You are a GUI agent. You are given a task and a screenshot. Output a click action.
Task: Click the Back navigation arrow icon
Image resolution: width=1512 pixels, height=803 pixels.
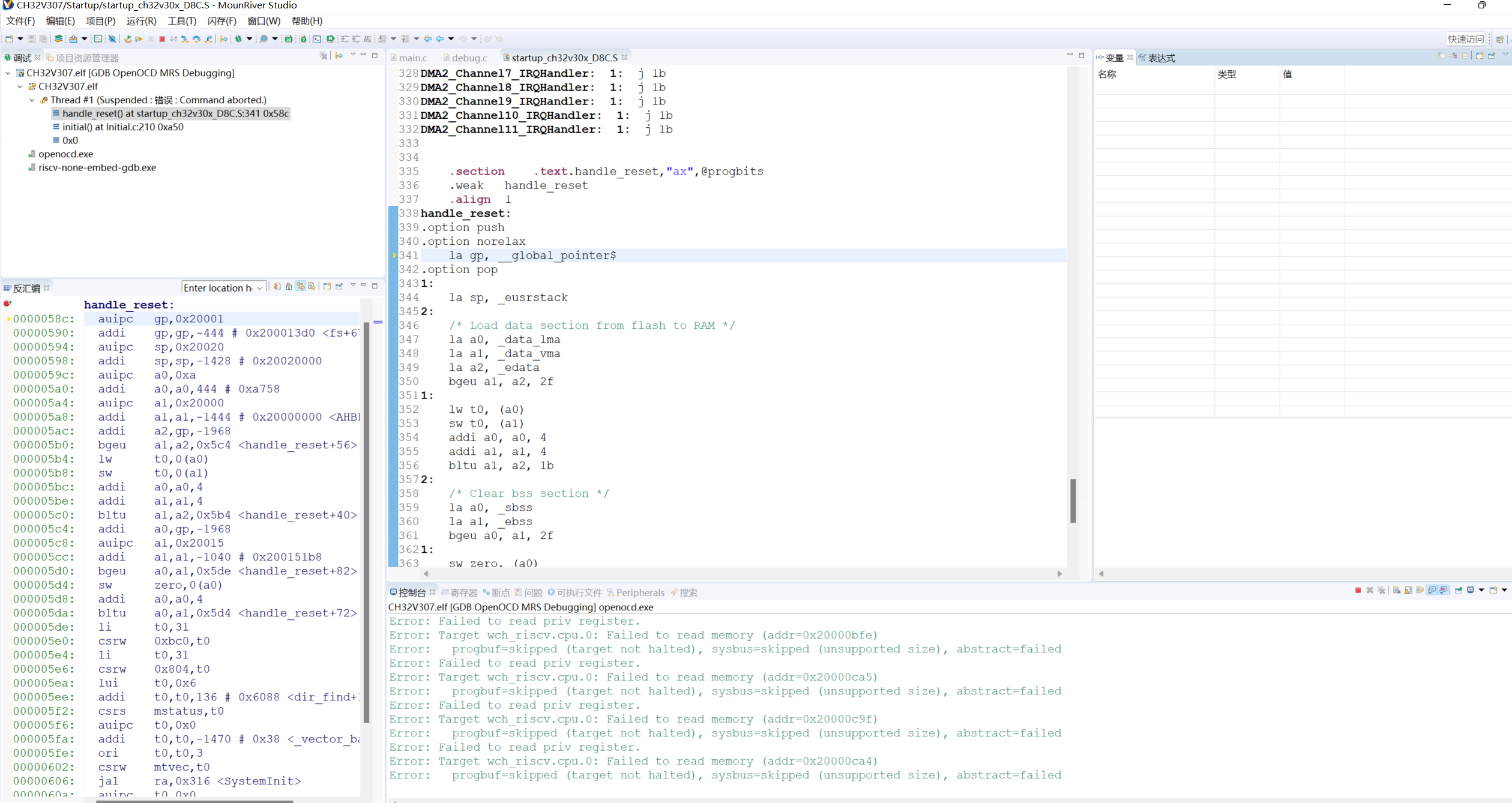pos(439,39)
